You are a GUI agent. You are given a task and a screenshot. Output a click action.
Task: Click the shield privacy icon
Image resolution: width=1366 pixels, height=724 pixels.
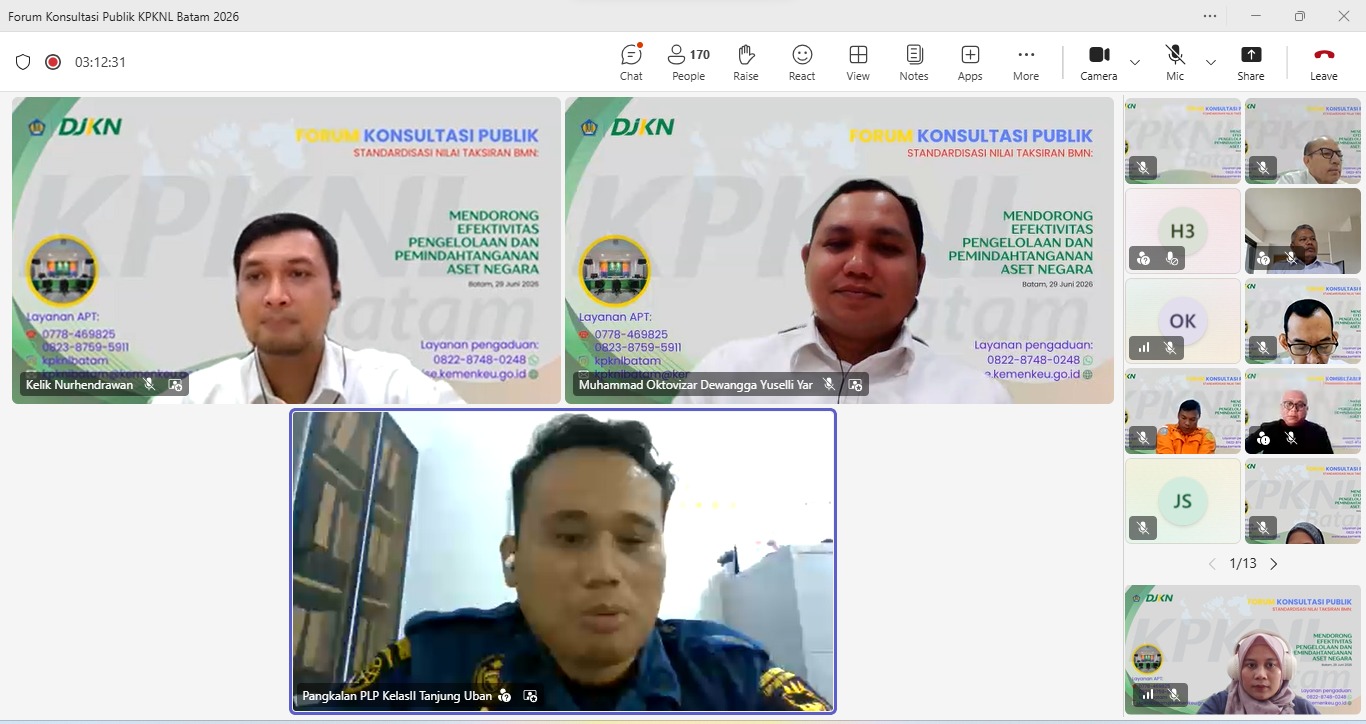[23, 62]
